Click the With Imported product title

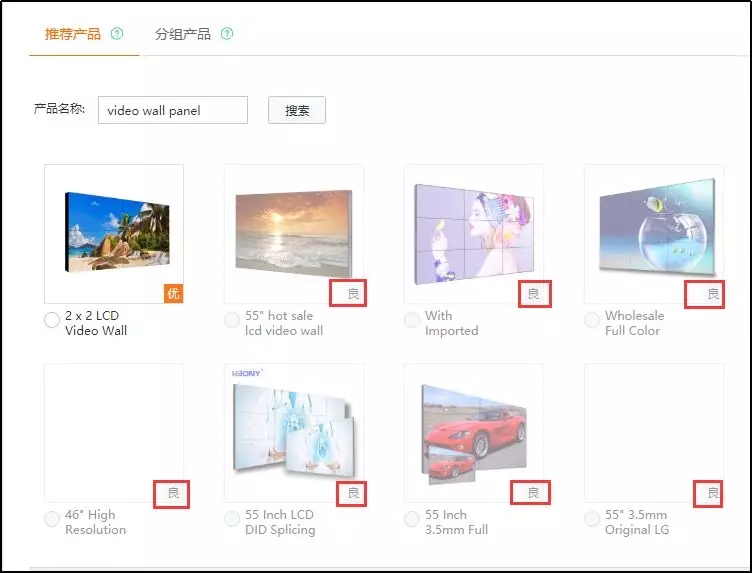pyautogui.click(x=451, y=323)
